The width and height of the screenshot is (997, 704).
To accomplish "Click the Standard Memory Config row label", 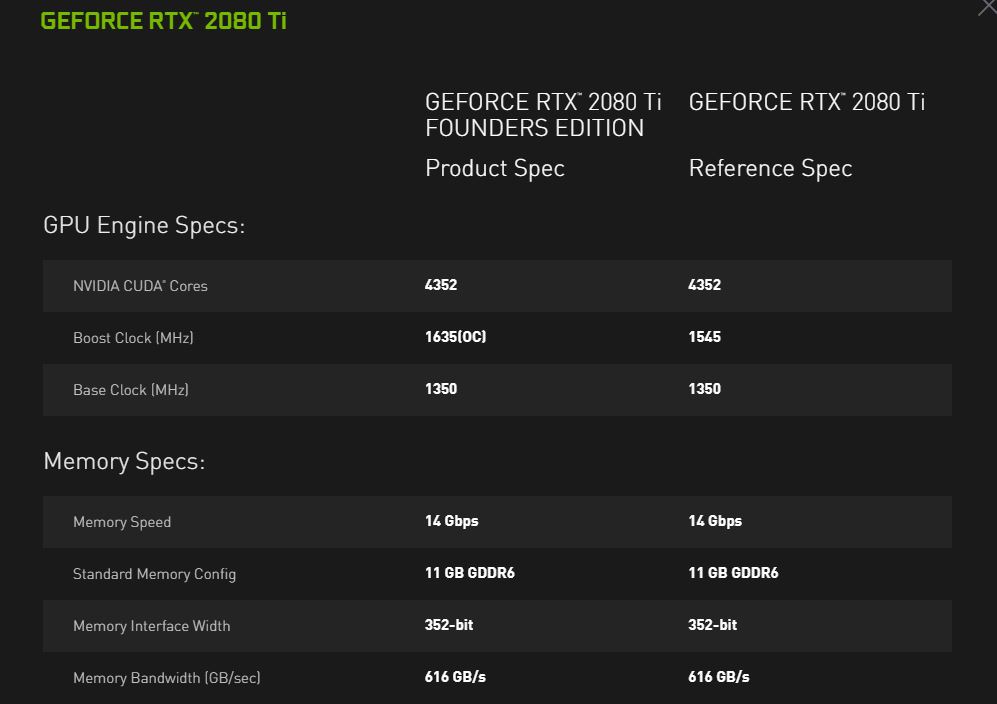I will tap(154, 574).
